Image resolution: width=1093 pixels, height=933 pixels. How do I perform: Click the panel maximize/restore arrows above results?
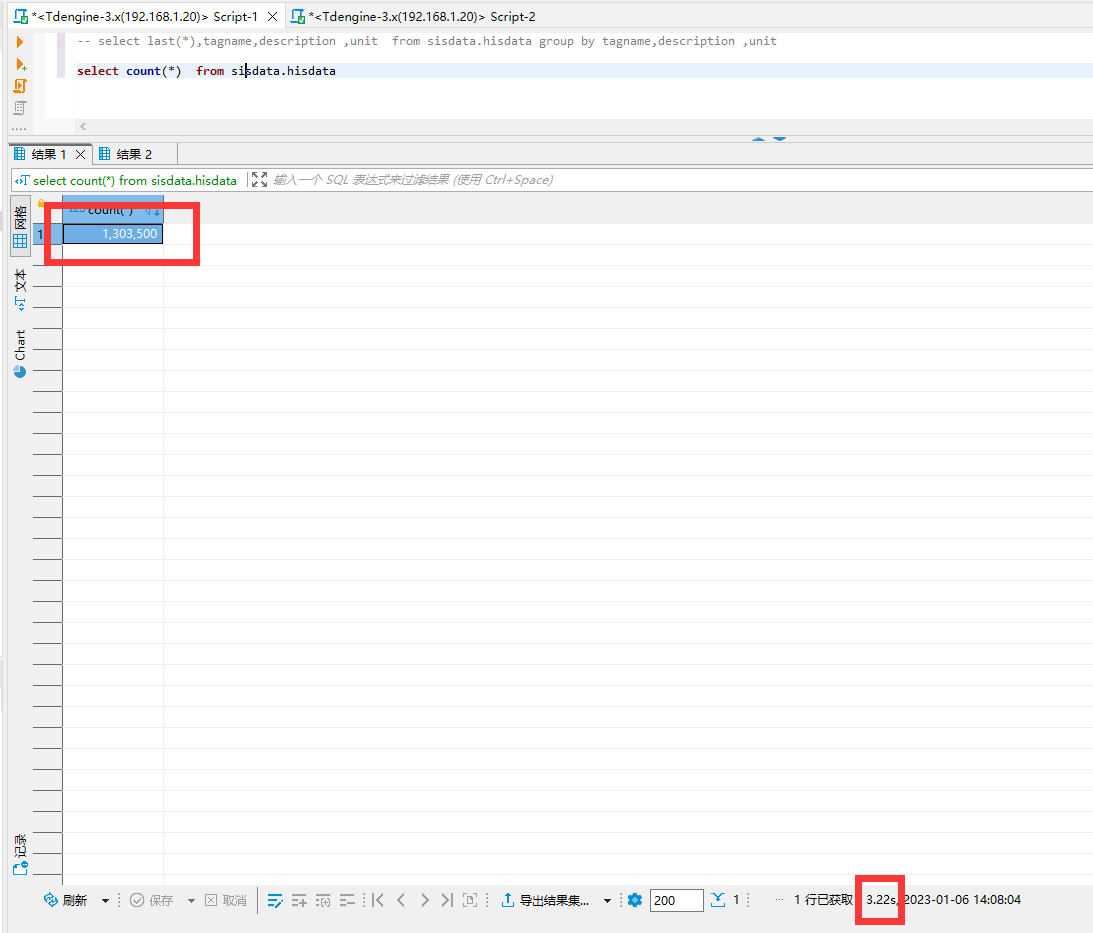[769, 139]
